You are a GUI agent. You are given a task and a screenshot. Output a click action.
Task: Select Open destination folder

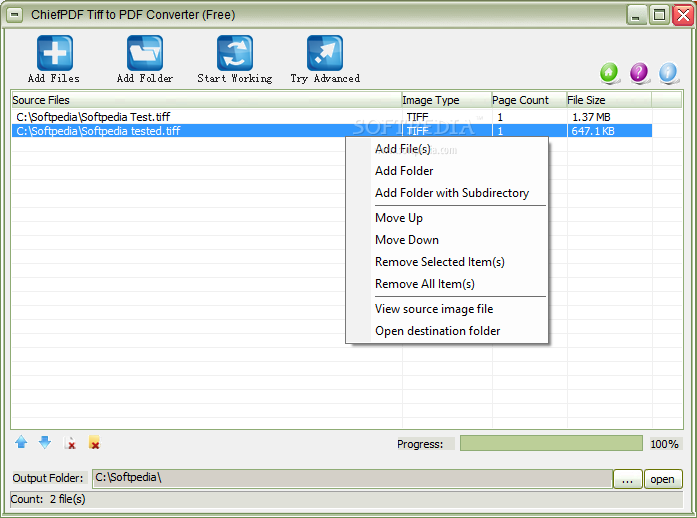tap(447, 331)
